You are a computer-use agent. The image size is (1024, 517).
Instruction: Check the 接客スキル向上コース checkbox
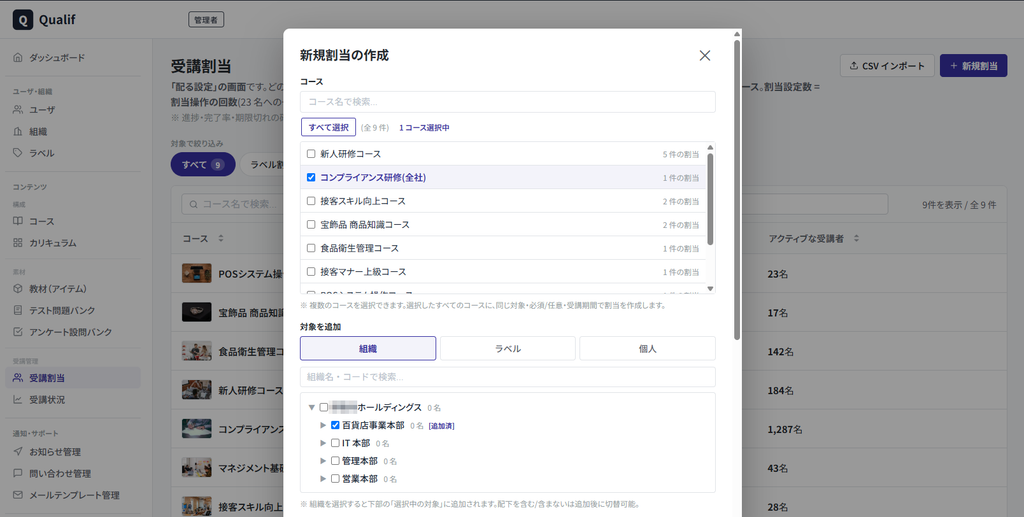311,201
